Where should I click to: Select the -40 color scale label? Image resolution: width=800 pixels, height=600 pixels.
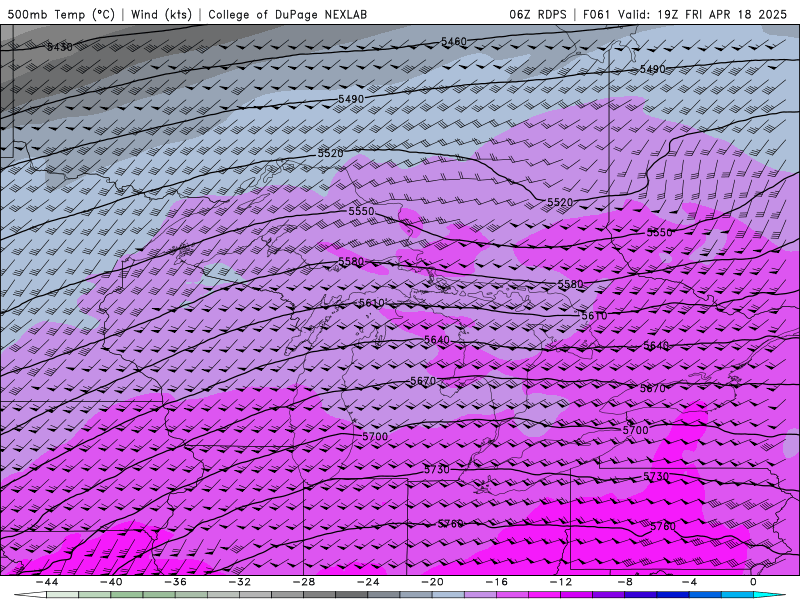[x=111, y=582]
